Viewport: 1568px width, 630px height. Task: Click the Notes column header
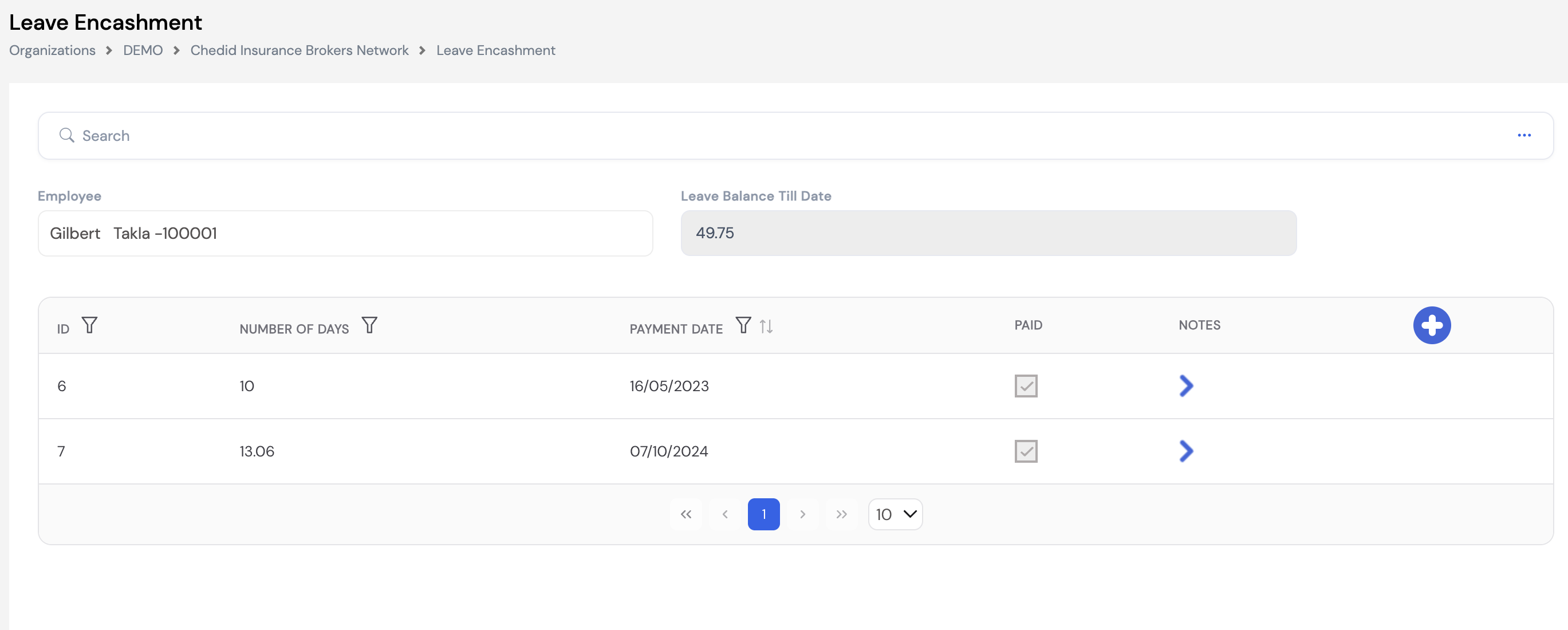click(x=1199, y=325)
